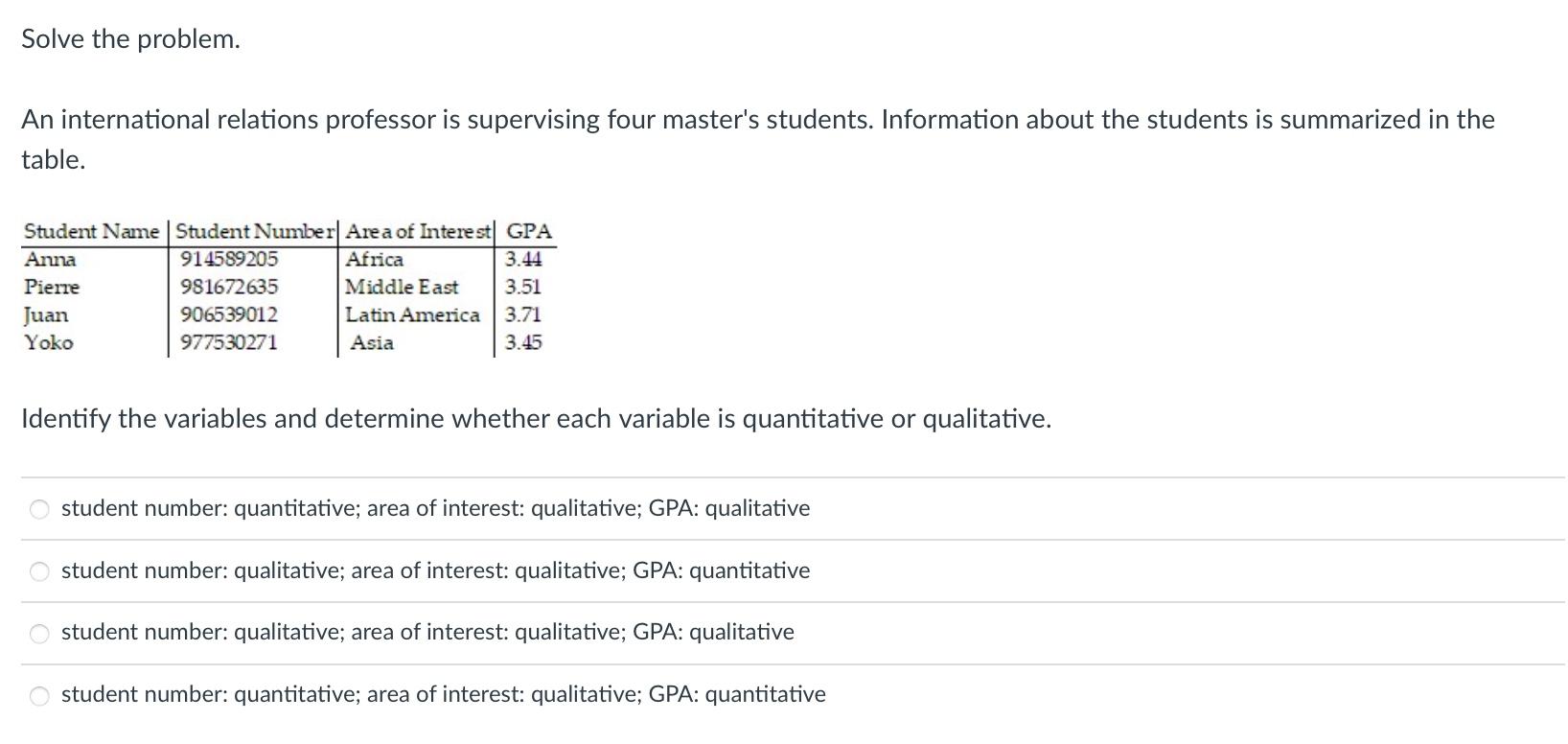Select the third answer option's radio button
This screenshot has width=1568, height=744.
[38, 633]
